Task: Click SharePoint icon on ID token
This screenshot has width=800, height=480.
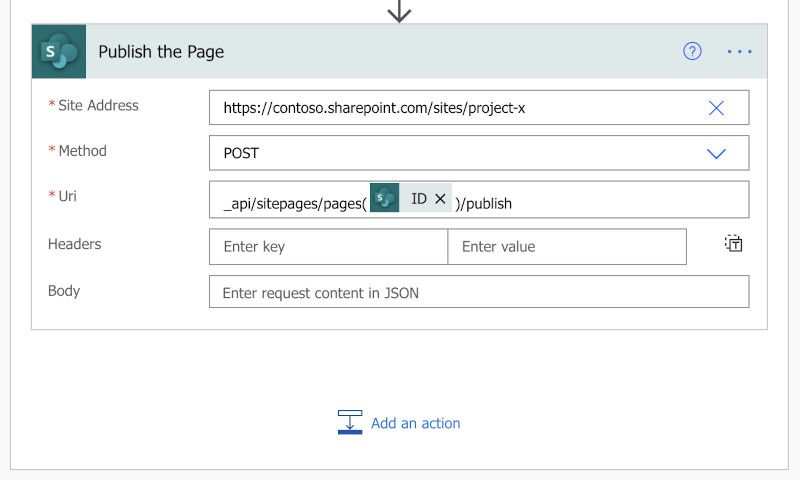Action: click(x=384, y=197)
